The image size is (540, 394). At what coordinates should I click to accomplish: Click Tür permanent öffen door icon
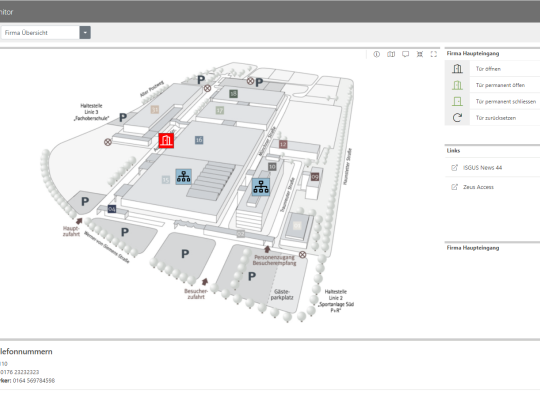[x=457, y=85]
